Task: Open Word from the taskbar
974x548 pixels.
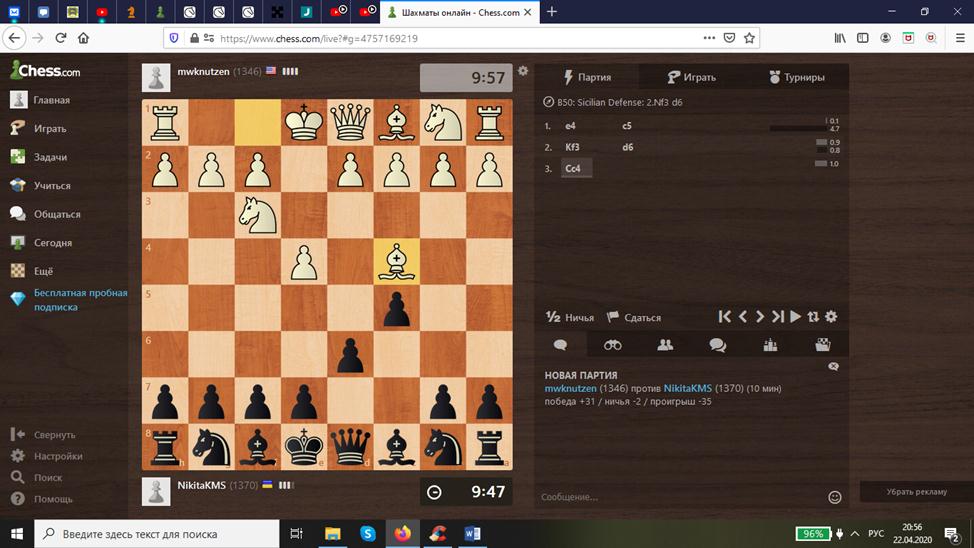Action: (473, 534)
